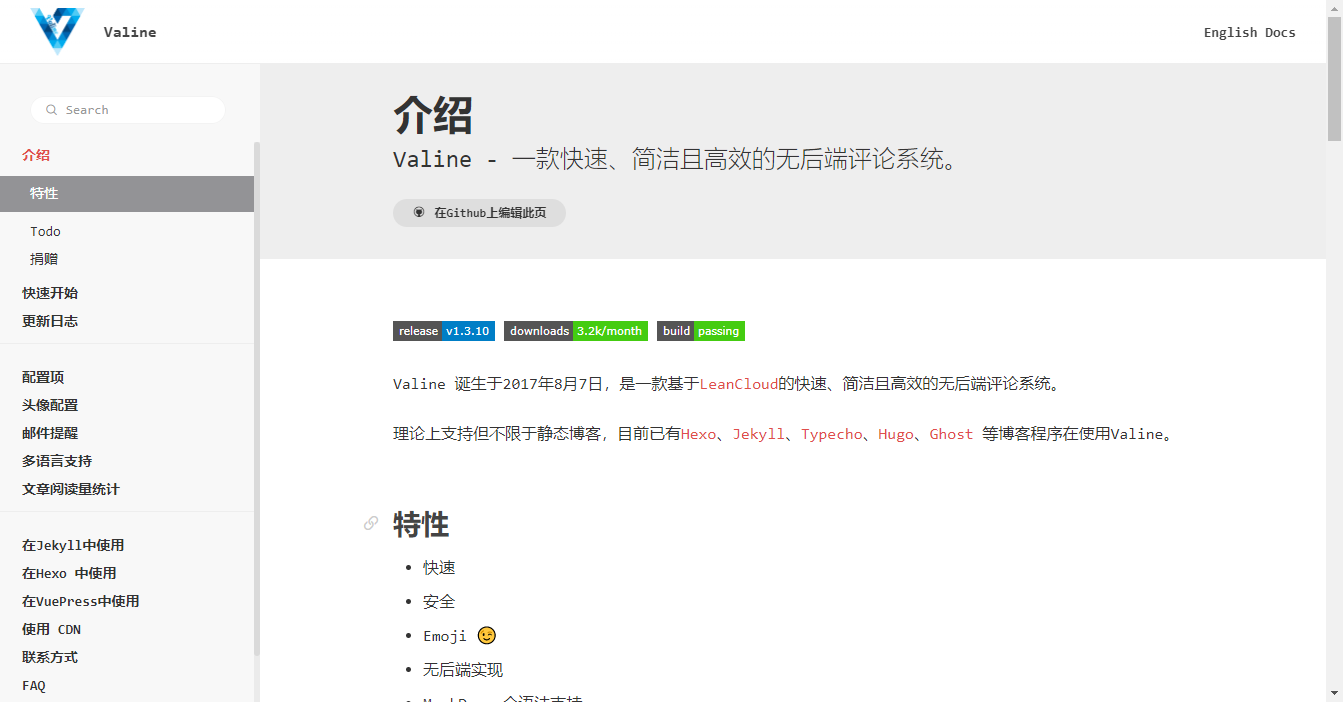The width and height of the screenshot is (1343, 702).
Task: Open 多语言支持 in the sidebar
Action: 57,461
